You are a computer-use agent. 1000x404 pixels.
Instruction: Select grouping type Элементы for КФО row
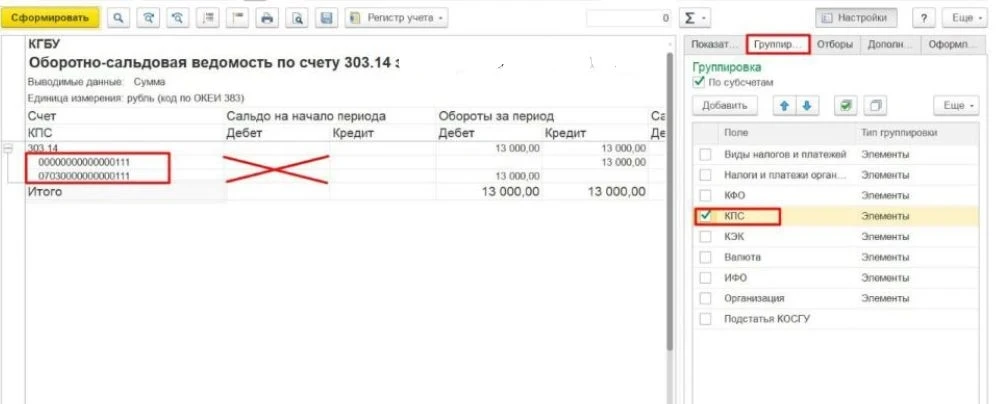(885, 195)
